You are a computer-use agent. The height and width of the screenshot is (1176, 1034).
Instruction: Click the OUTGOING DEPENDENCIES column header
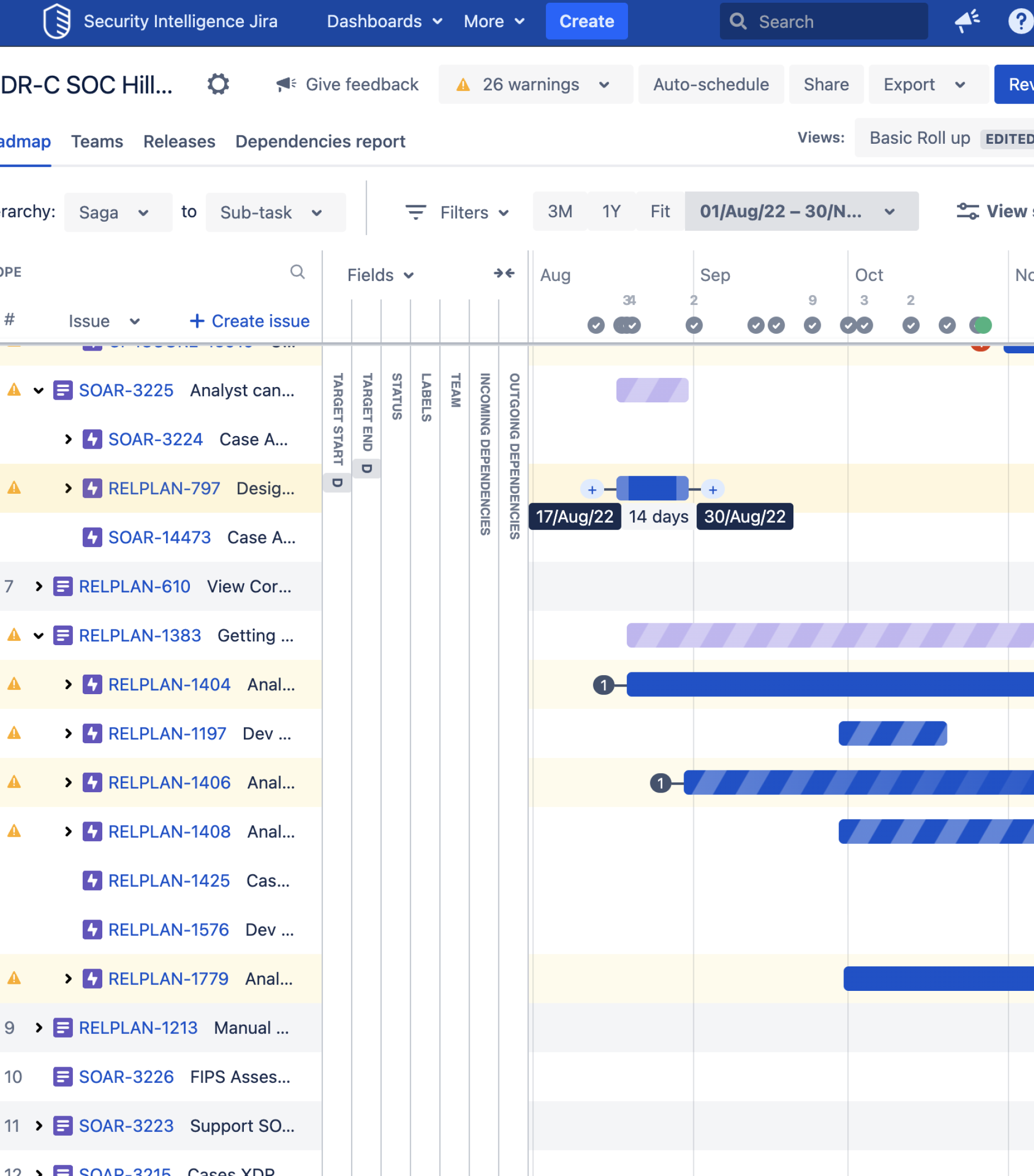coord(514,456)
